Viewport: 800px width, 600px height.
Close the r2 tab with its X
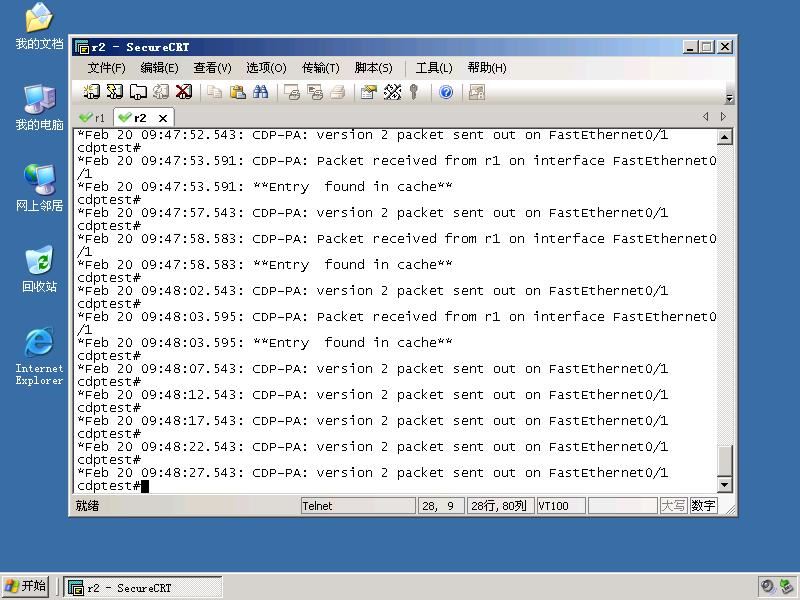(163, 118)
